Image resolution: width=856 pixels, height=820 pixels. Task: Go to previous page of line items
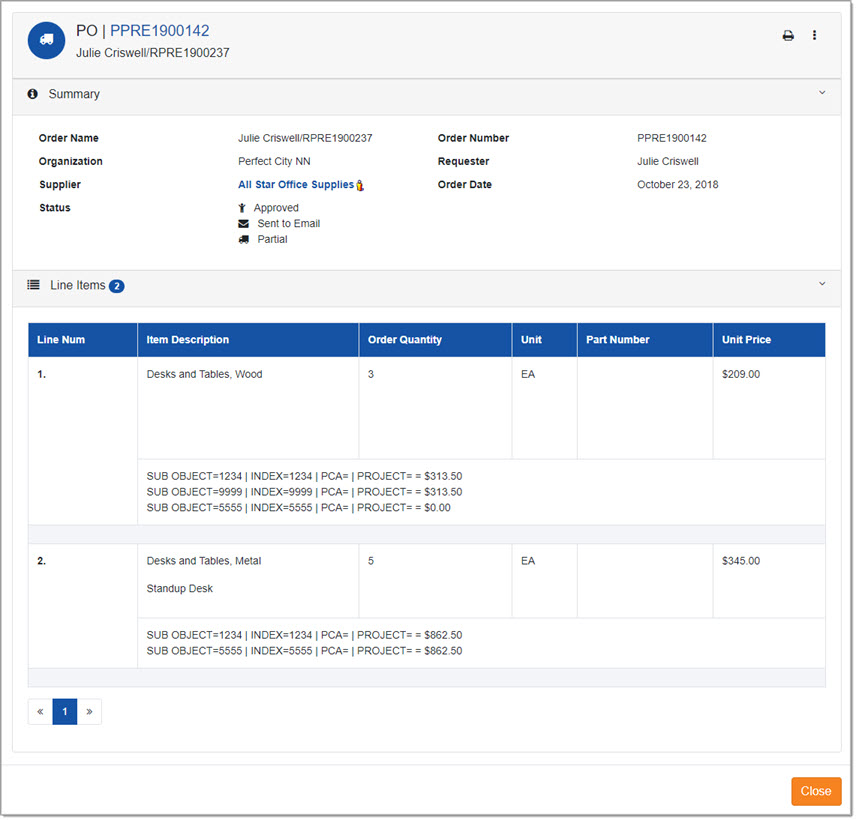click(40, 711)
